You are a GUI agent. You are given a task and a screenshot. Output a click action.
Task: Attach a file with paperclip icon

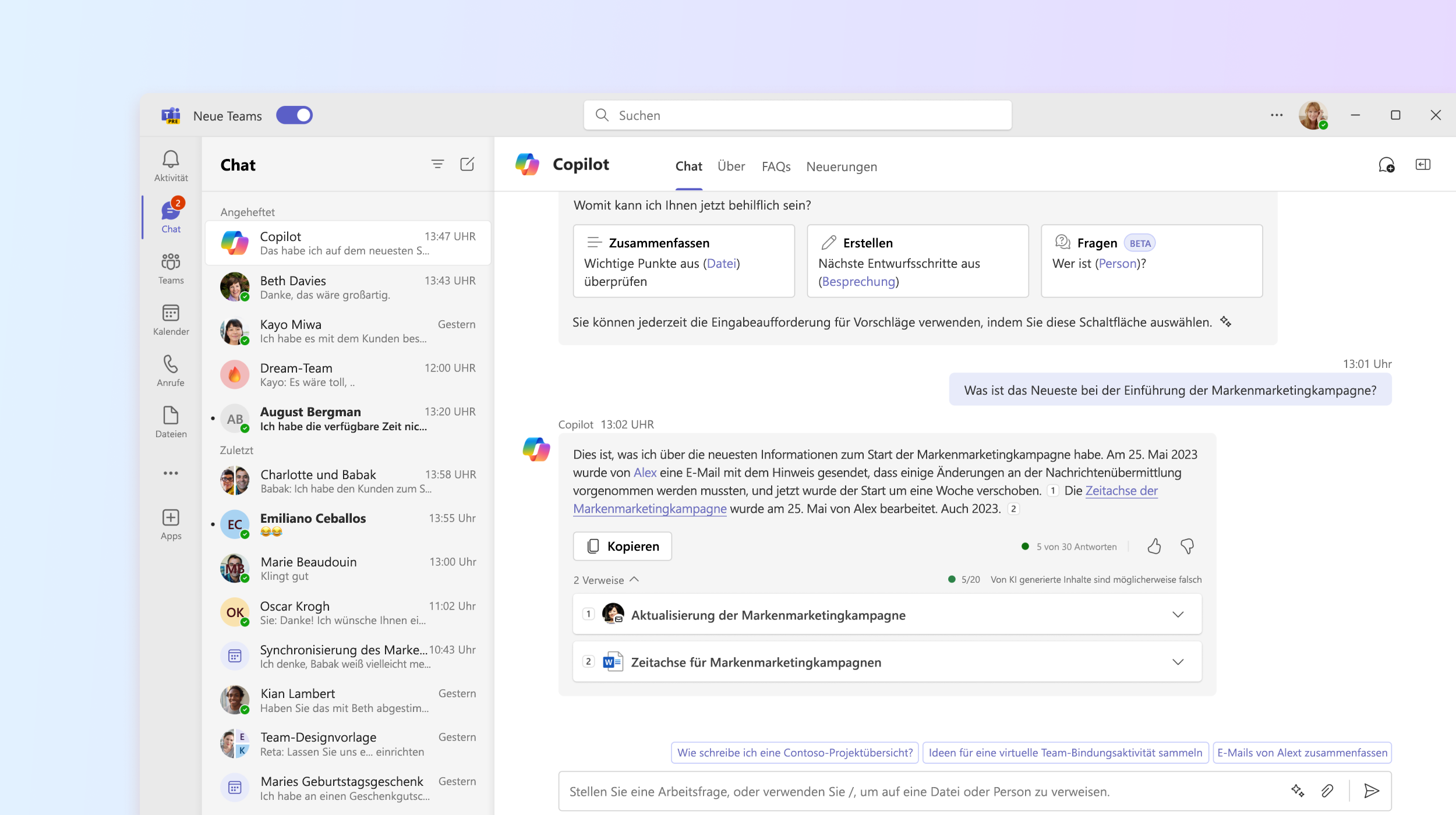1327,791
